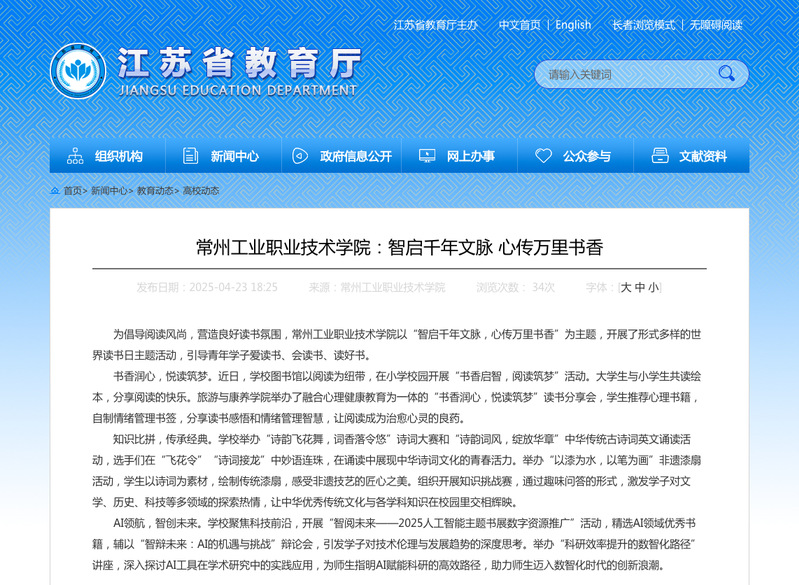Enable 长者浏览模式 senior browsing mode
The image size is (799, 585).
click(643, 25)
